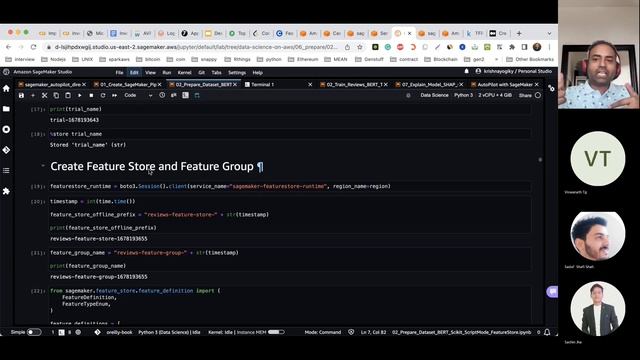The width and height of the screenshot is (640, 360).
Task: Click the status bar notification bell
Action: pyautogui.click(x=547, y=332)
